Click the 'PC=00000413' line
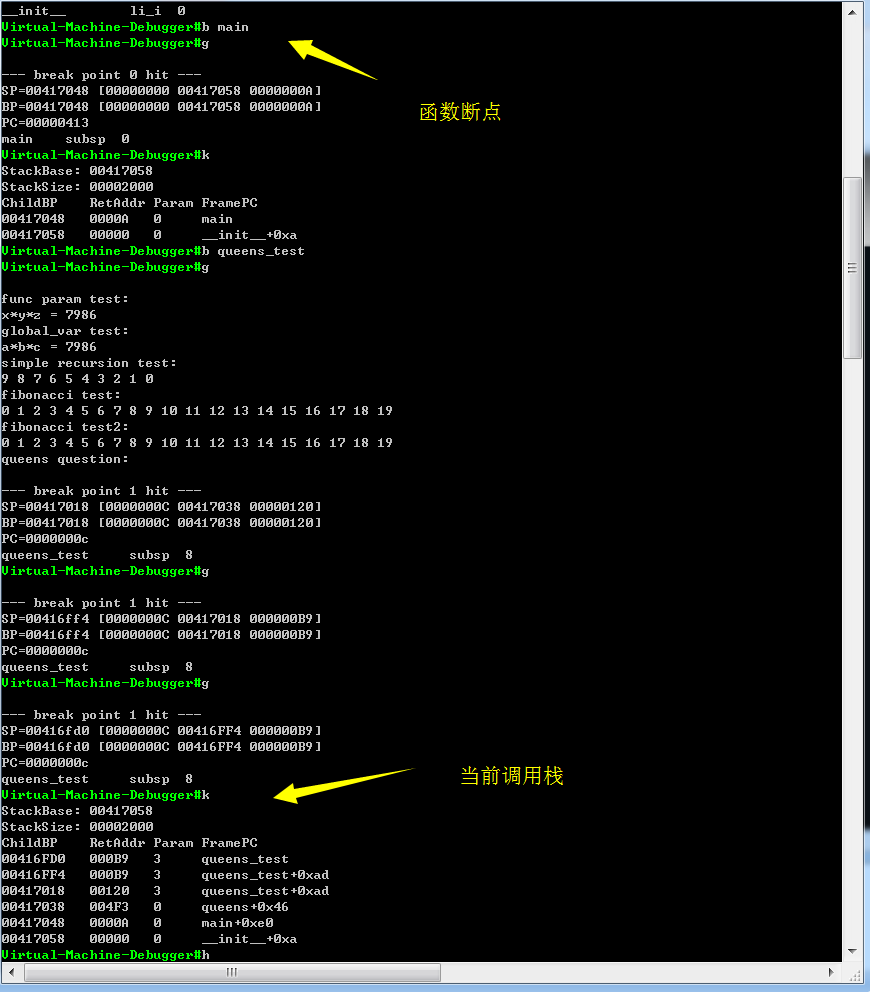The height and width of the screenshot is (992, 870). coord(45,123)
